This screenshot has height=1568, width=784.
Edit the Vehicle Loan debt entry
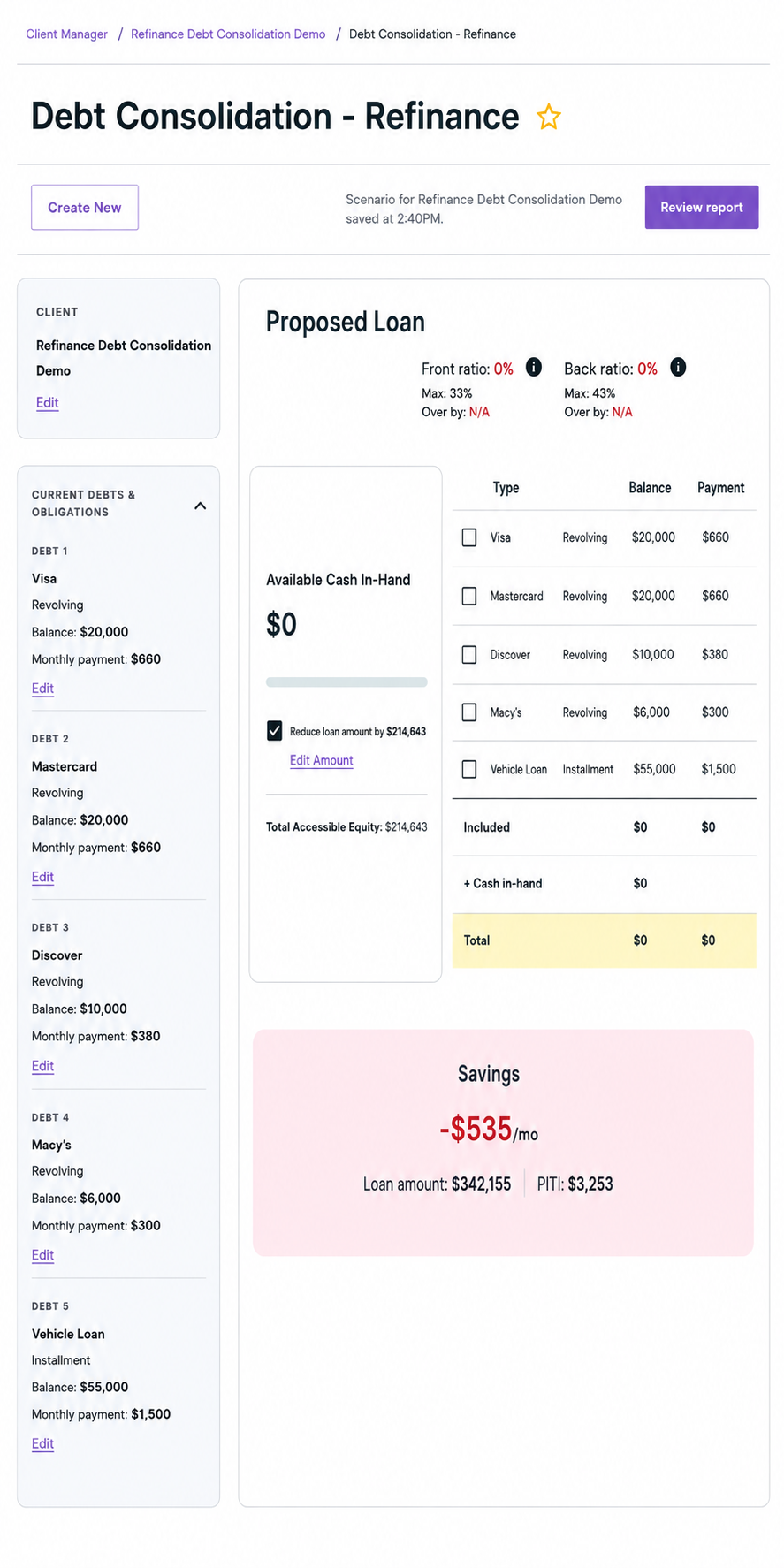pyautogui.click(x=43, y=1443)
